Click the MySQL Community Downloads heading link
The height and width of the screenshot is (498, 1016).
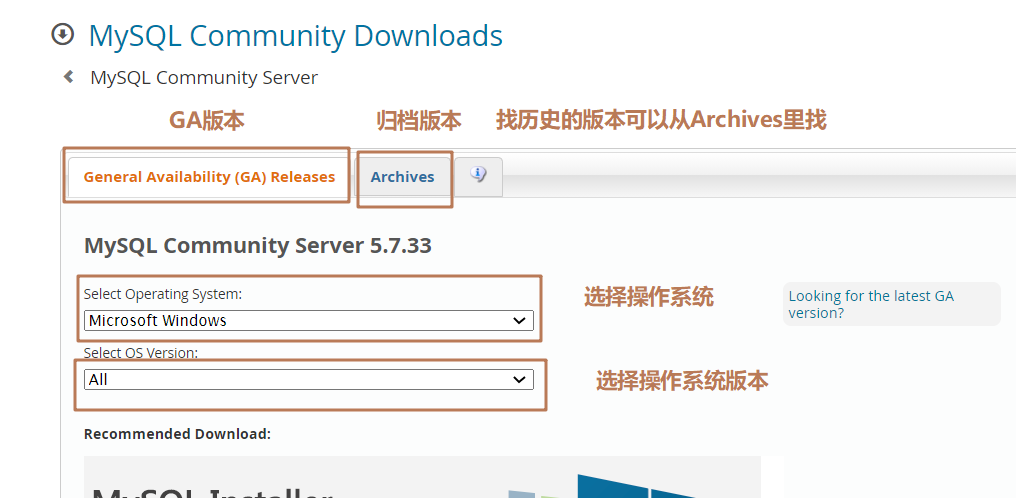(295, 36)
